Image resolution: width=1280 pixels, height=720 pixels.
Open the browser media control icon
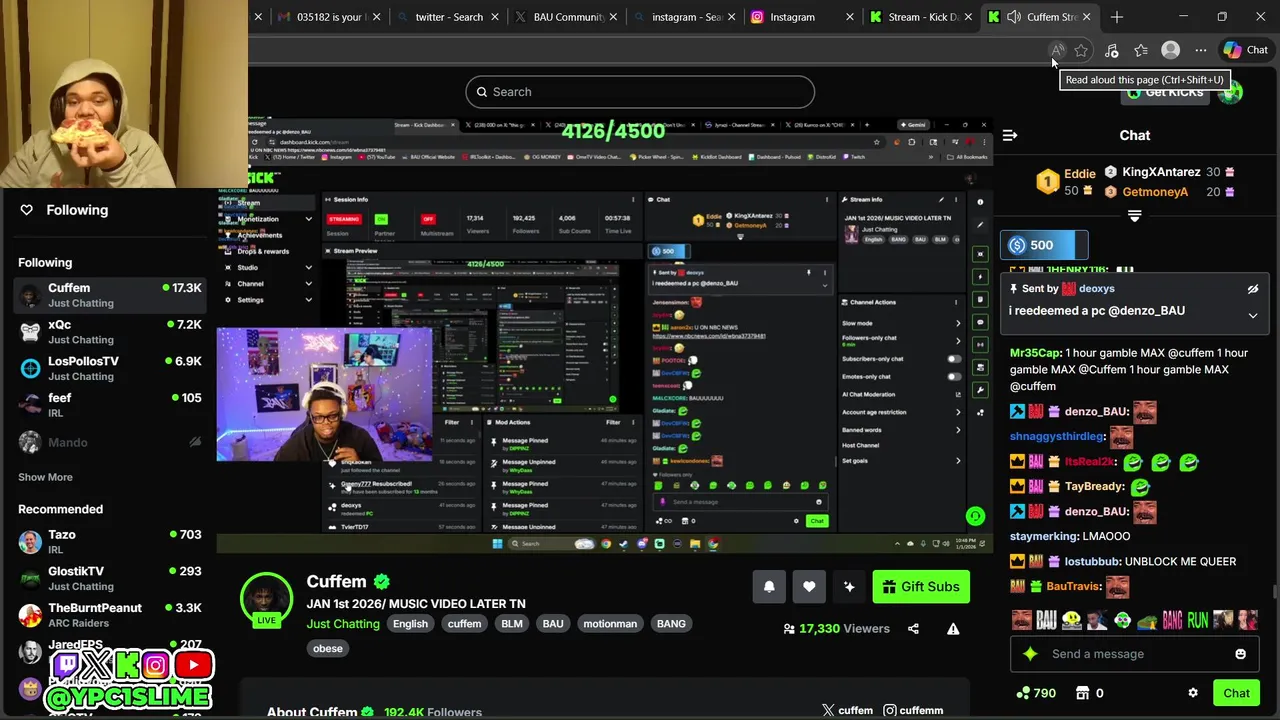tap(1111, 50)
